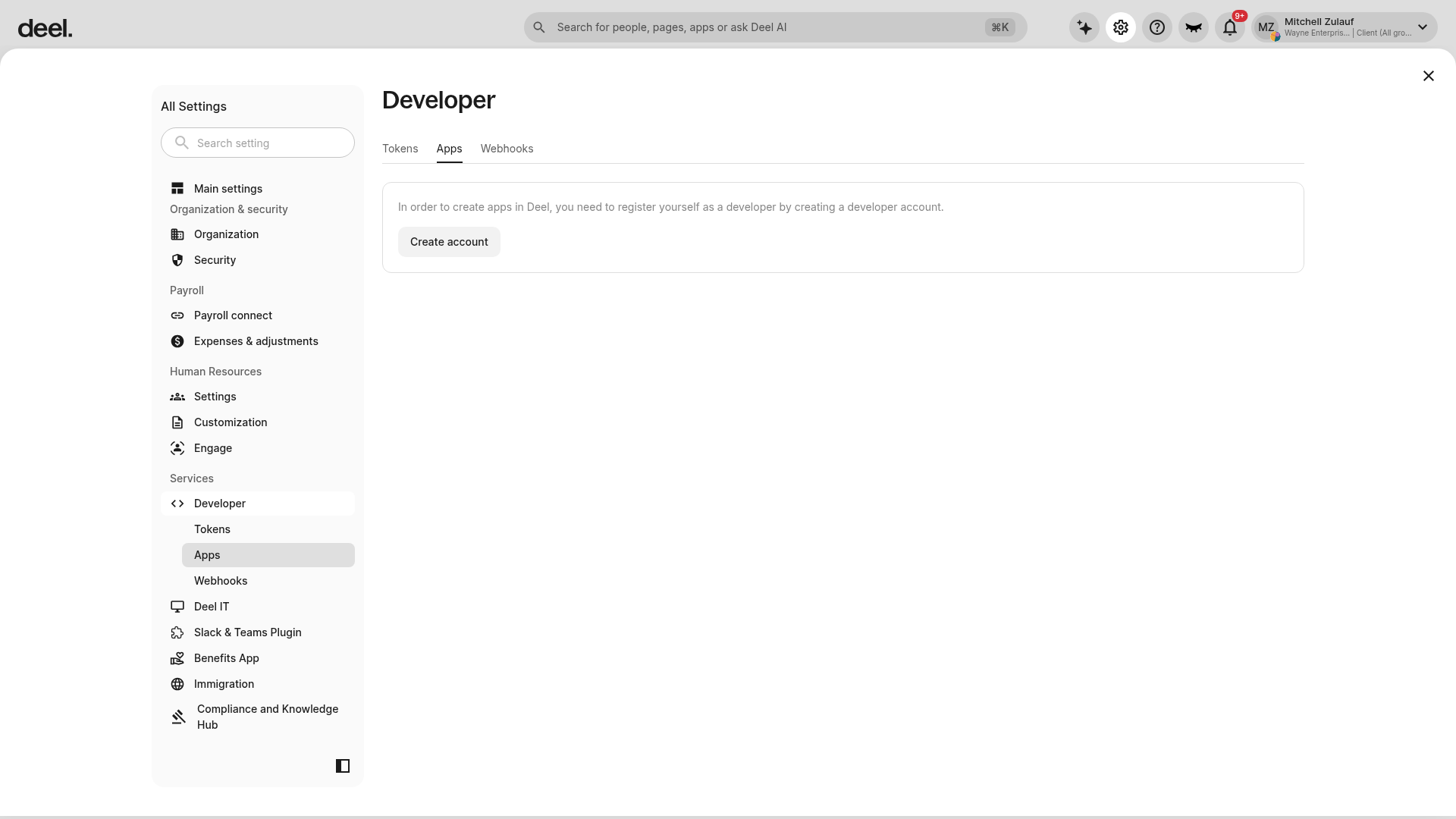Open Security settings

(258, 260)
